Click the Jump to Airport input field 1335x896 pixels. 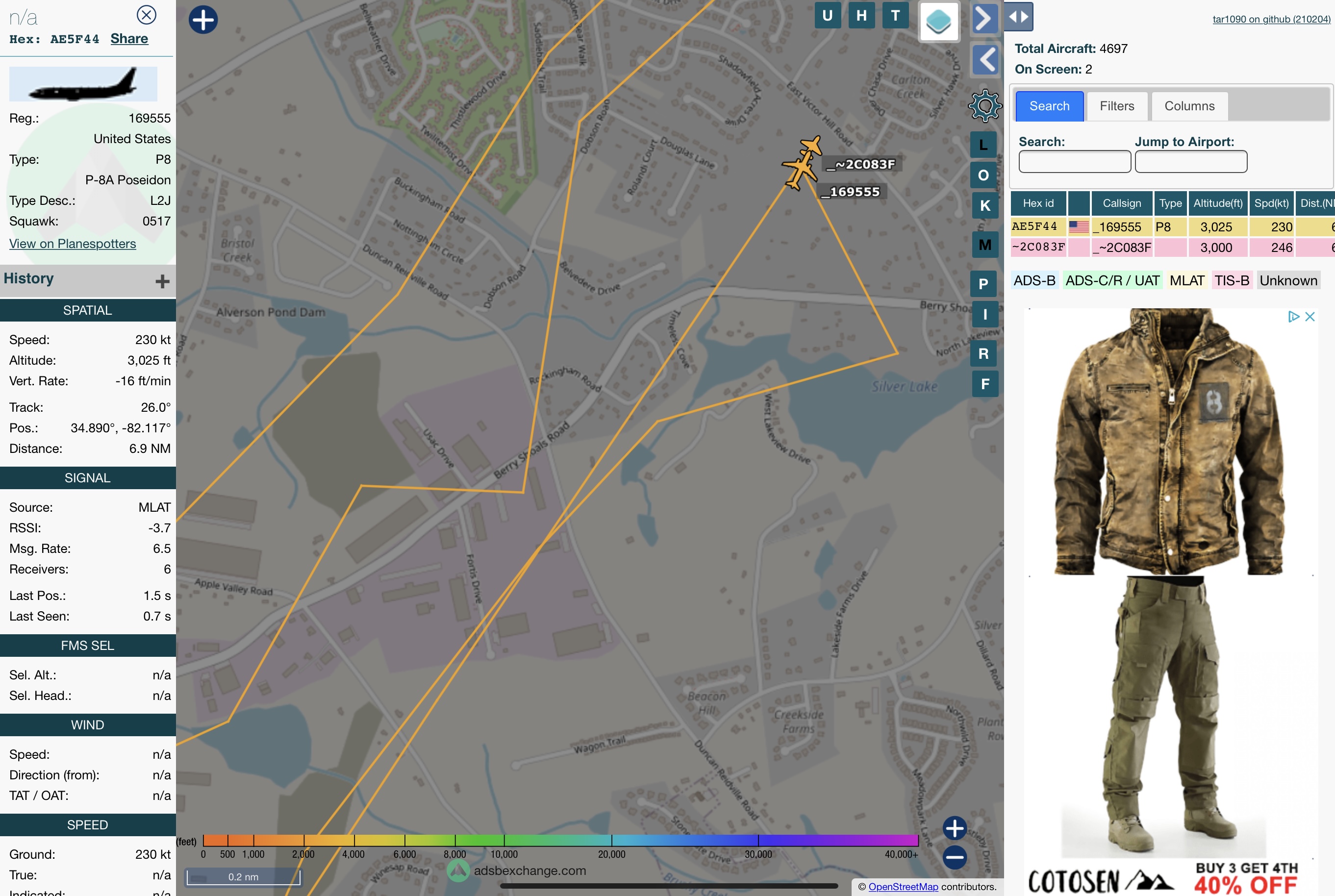(x=1190, y=162)
